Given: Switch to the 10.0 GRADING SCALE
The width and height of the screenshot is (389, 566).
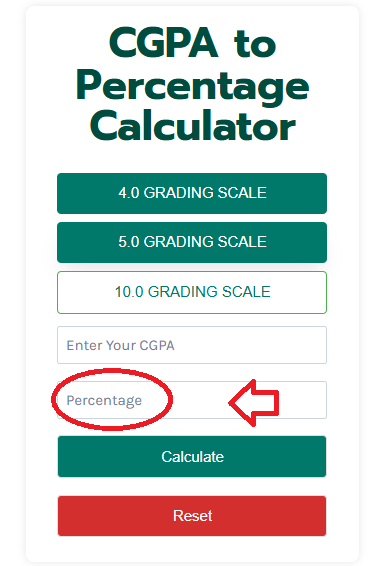Looking at the screenshot, I should (192, 292).
